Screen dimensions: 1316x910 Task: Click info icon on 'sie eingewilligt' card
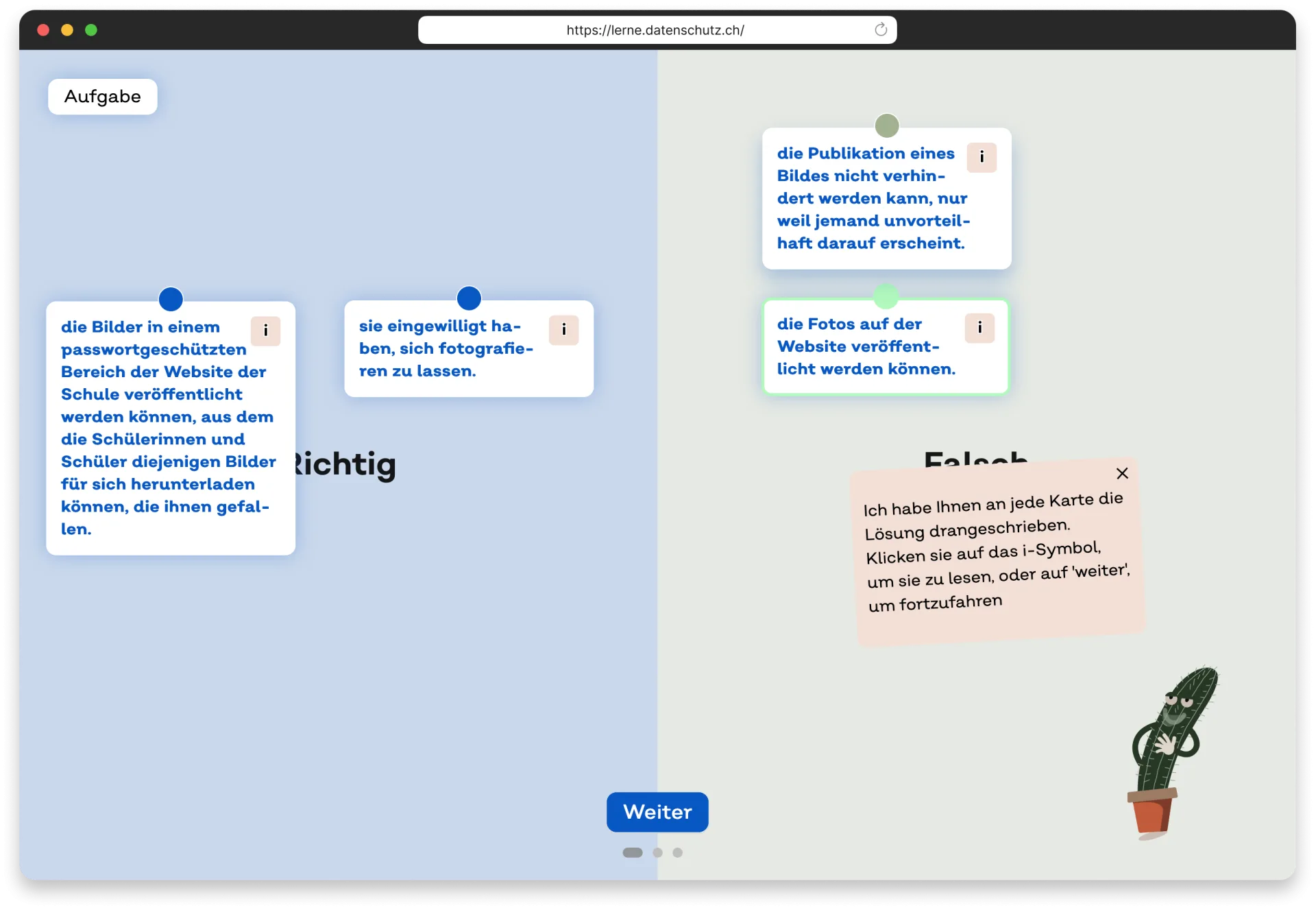pyautogui.click(x=563, y=330)
